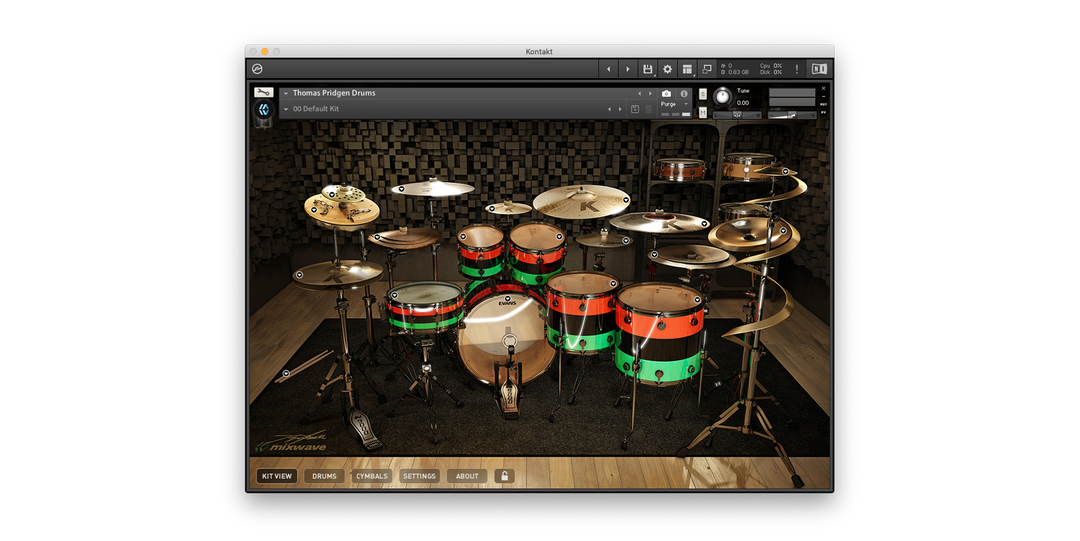Screen dimensions: 1080x541
Task: Click the Kontakt logo in the top-left
Action: click(257, 69)
